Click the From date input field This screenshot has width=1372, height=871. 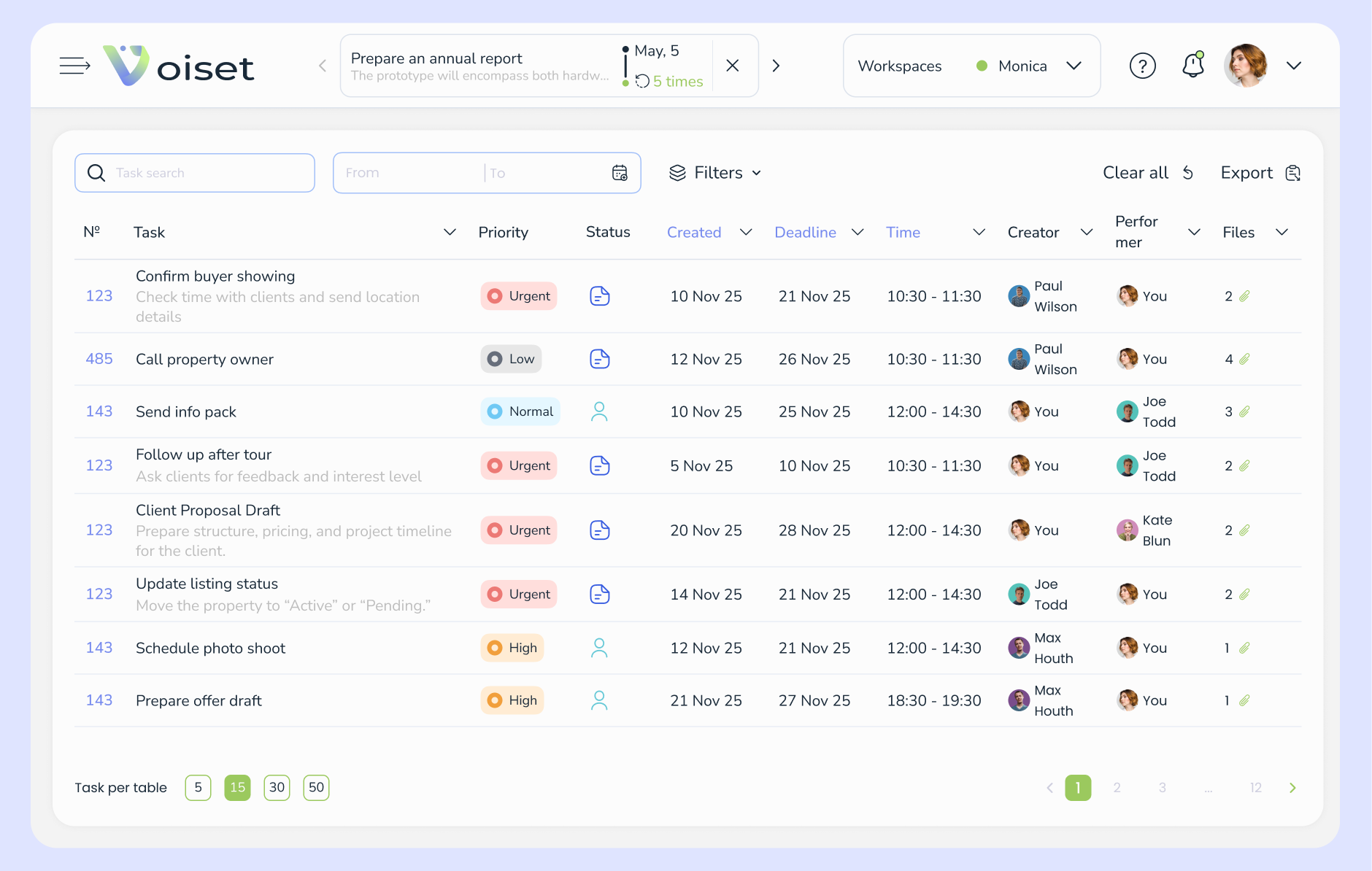[x=394, y=173]
